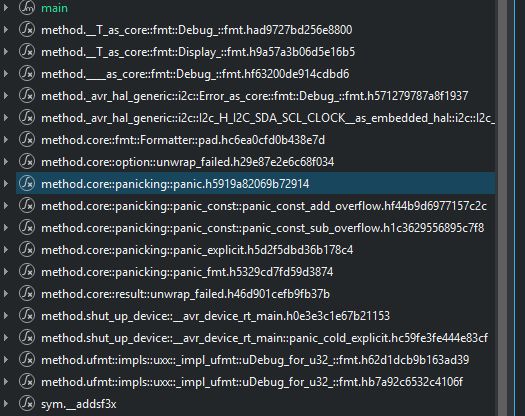Image resolution: width=525 pixels, height=416 pixels.
Task: Select avr_hal_generic I2c_H_I2C_SDA_SCL_CLOCK function
Action: [268, 118]
